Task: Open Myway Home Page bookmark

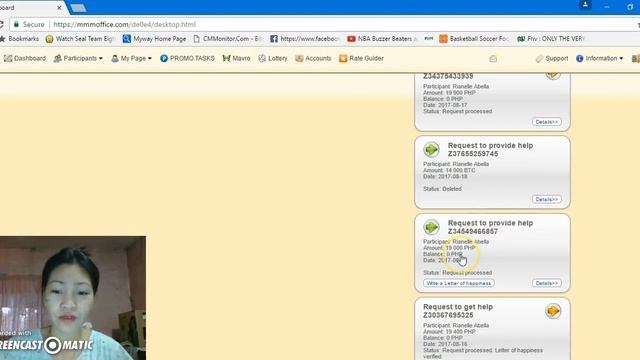Action: coord(154,39)
